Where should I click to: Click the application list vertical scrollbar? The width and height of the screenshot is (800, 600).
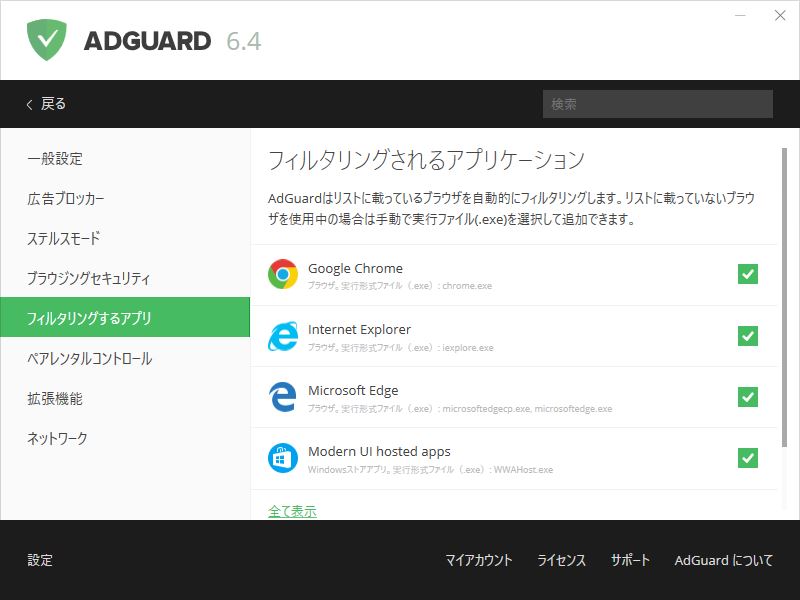pyautogui.click(x=784, y=298)
